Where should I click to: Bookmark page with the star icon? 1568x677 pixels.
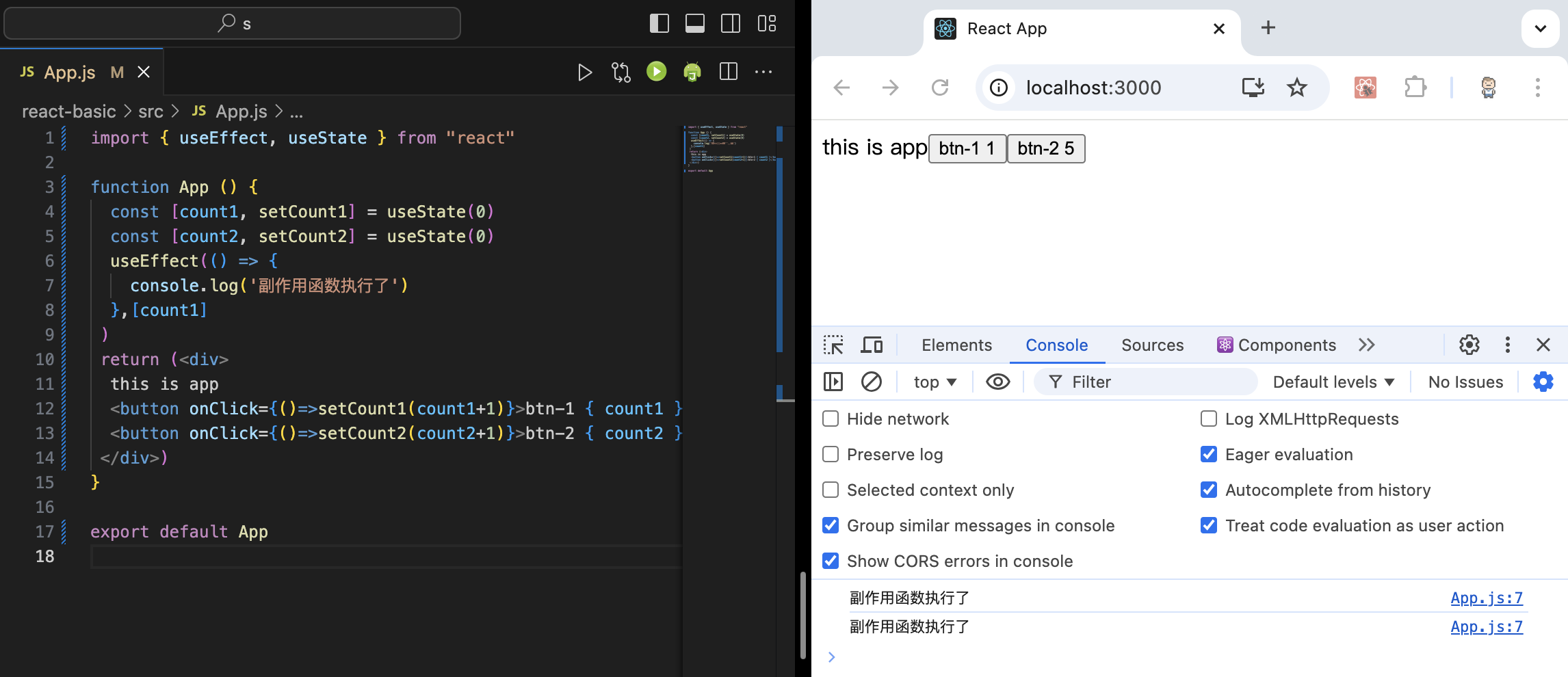(x=1296, y=88)
